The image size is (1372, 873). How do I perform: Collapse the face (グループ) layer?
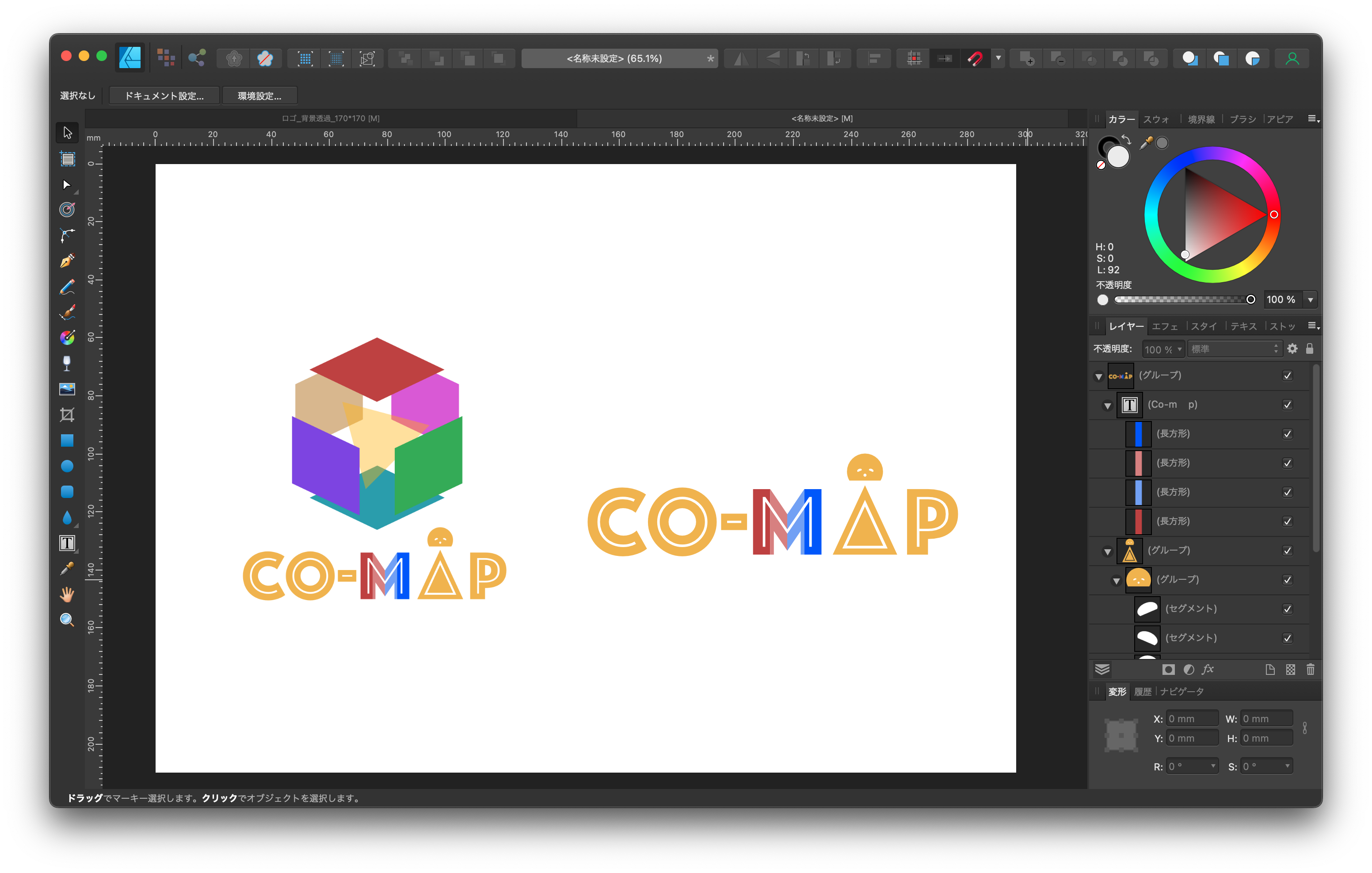click(x=1116, y=581)
